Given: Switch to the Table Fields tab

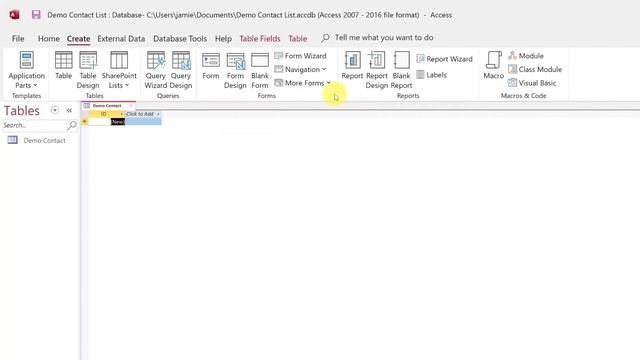Looking at the screenshot, I should (x=260, y=38).
